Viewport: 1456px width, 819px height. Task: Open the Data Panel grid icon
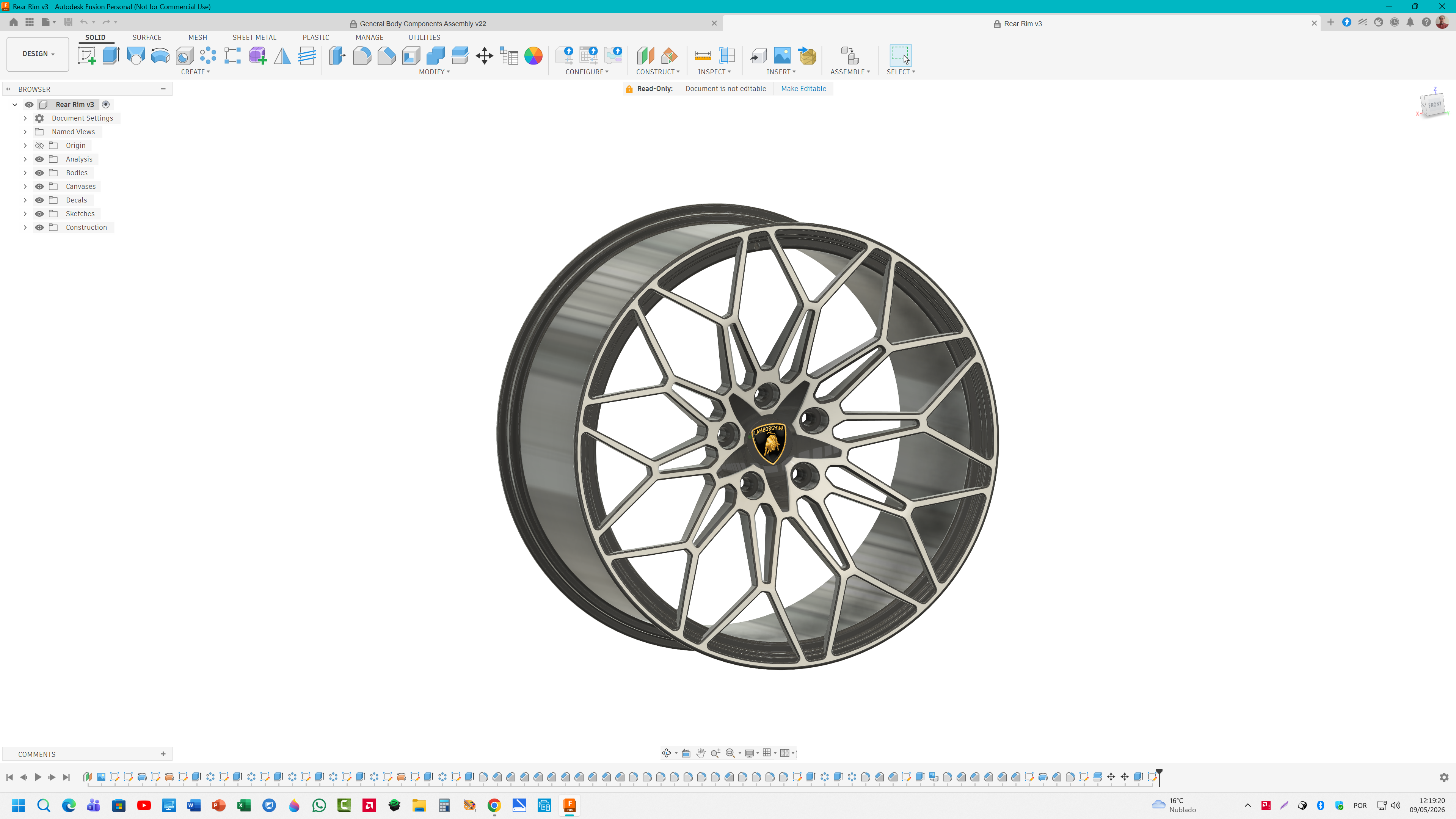[x=30, y=22]
